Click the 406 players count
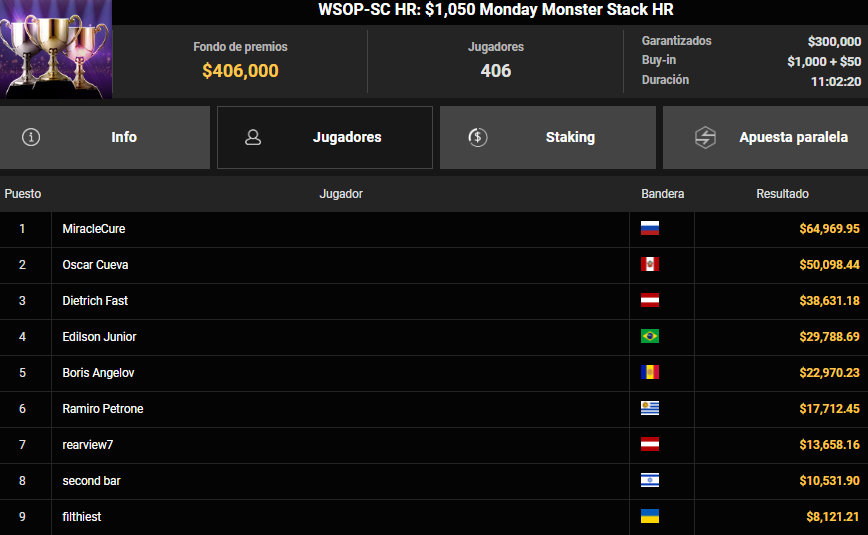 (x=495, y=71)
